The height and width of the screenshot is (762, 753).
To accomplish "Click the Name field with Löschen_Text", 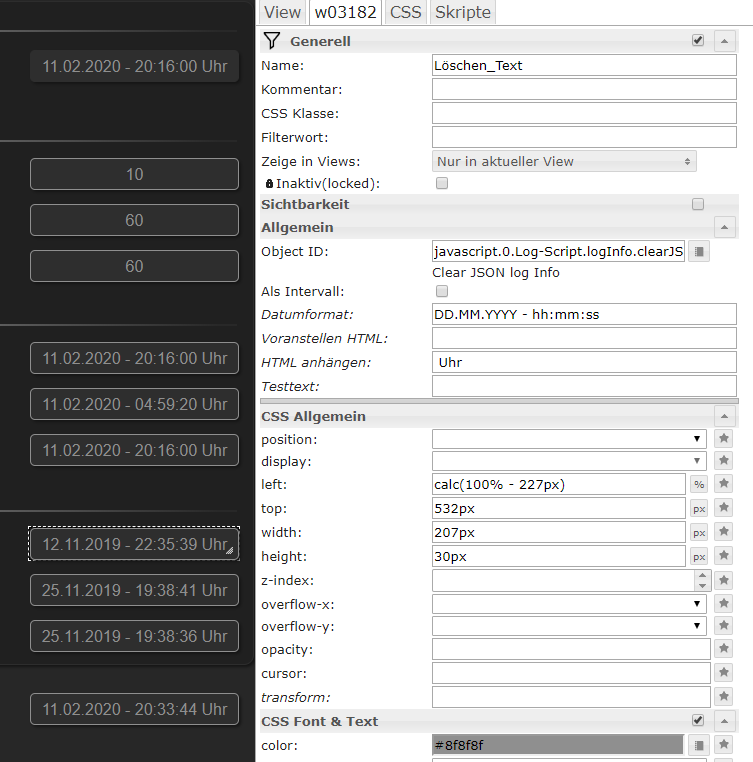I will [x=584, y=66].
